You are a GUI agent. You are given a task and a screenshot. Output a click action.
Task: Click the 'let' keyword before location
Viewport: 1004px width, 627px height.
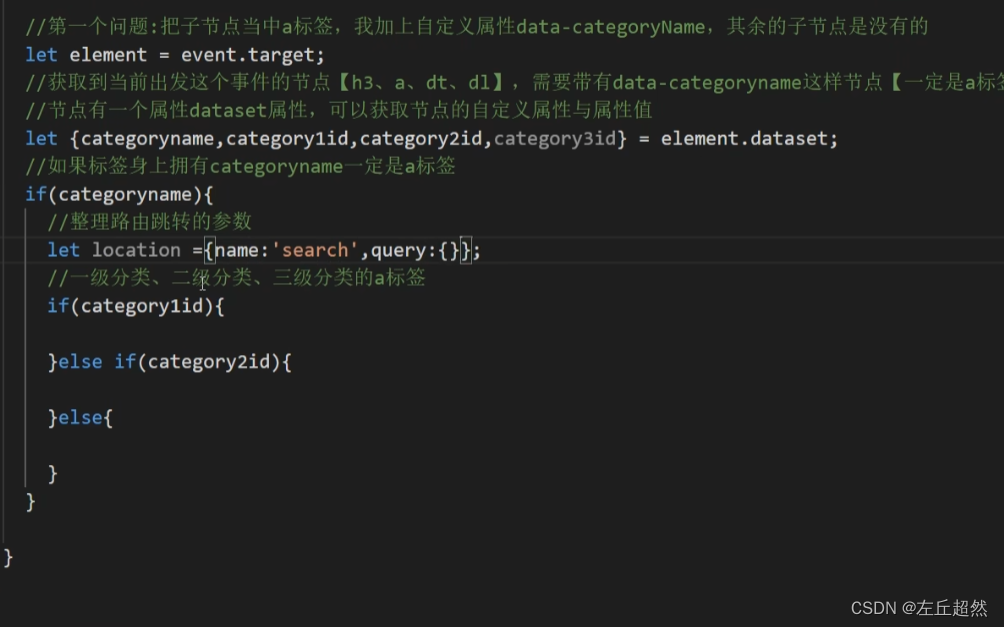tap(63, 250)
